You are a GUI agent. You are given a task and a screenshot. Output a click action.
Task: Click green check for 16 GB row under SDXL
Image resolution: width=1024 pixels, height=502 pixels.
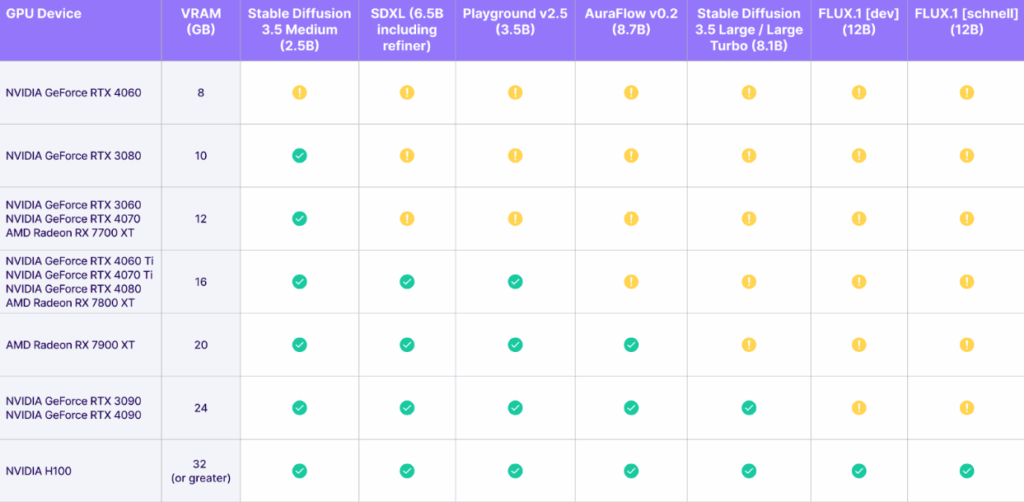(407, 281)
